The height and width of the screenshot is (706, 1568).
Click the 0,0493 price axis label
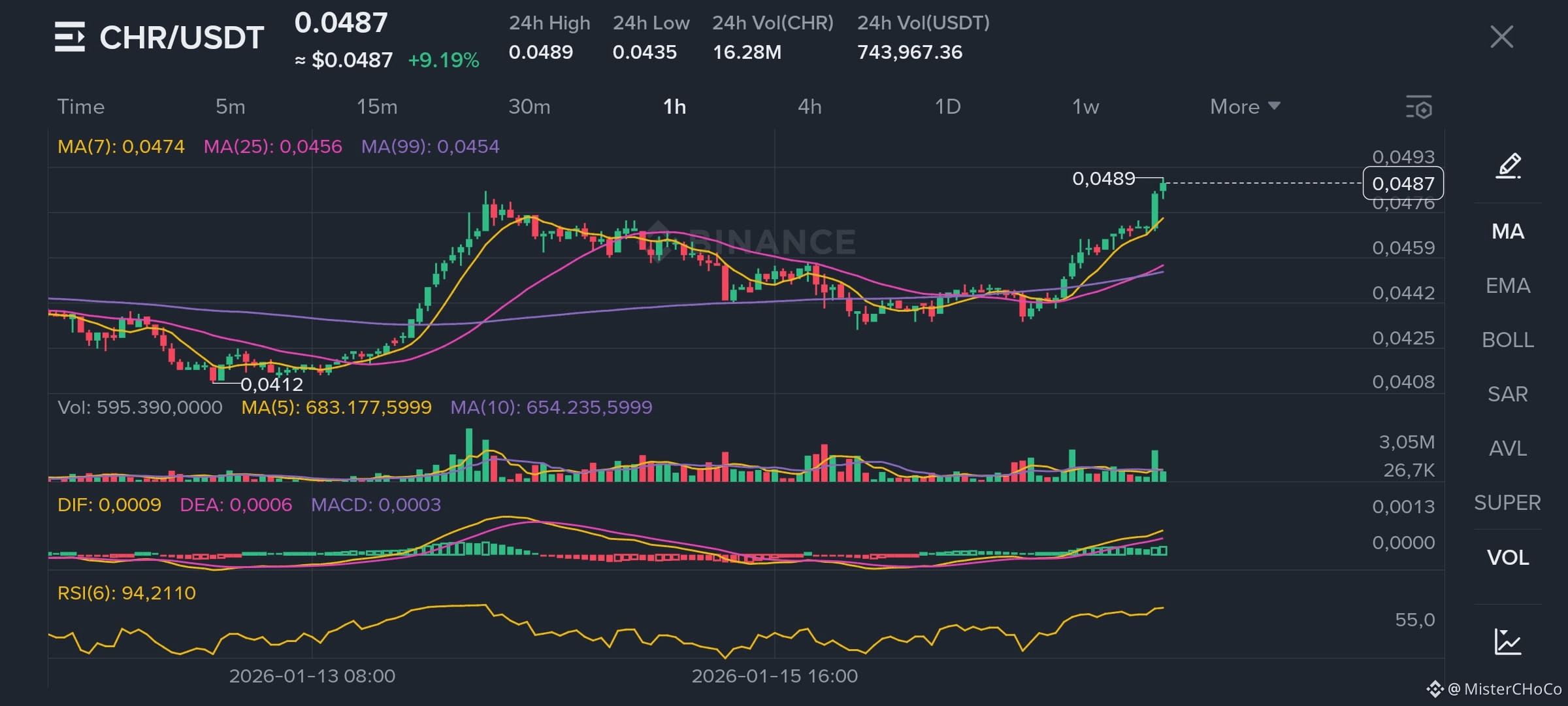tap(1403, 157)
